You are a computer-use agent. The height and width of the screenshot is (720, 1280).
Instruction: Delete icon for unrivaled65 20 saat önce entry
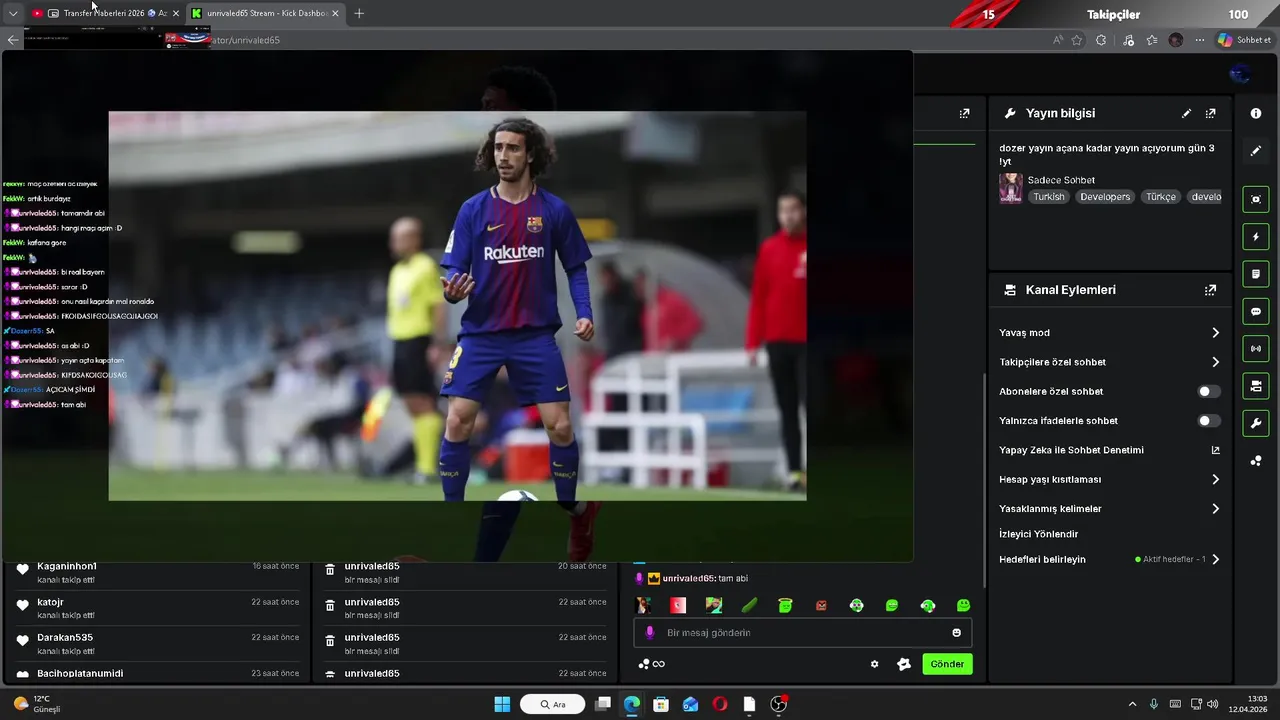click(330, 570)
